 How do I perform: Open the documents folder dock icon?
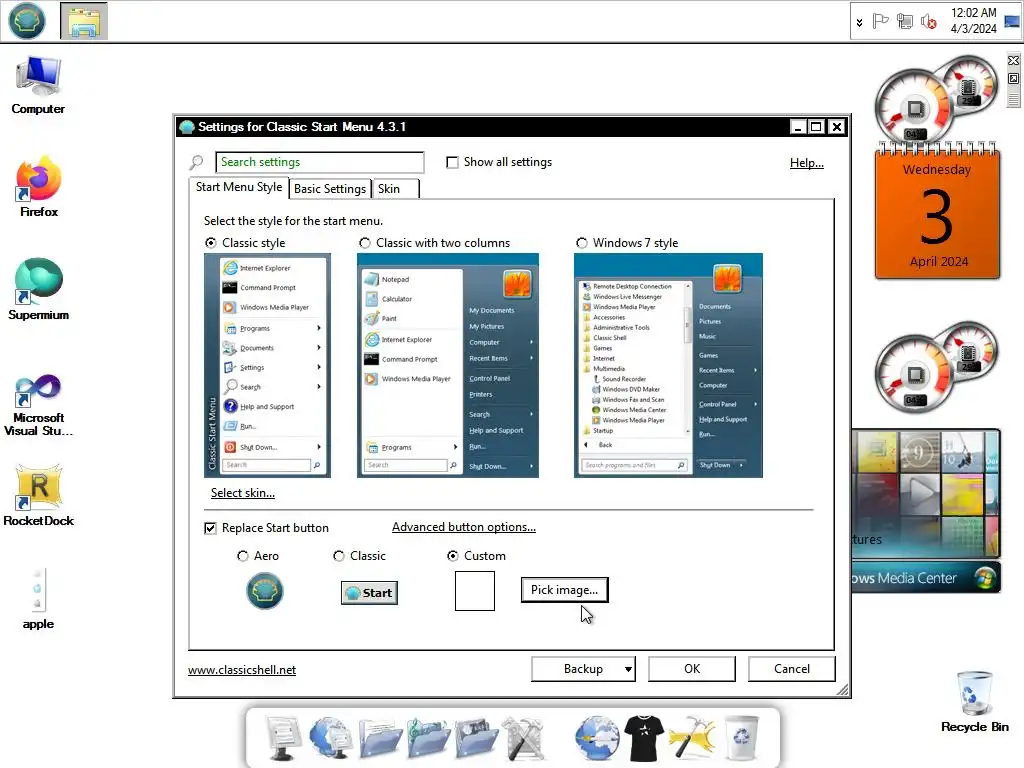379,738
